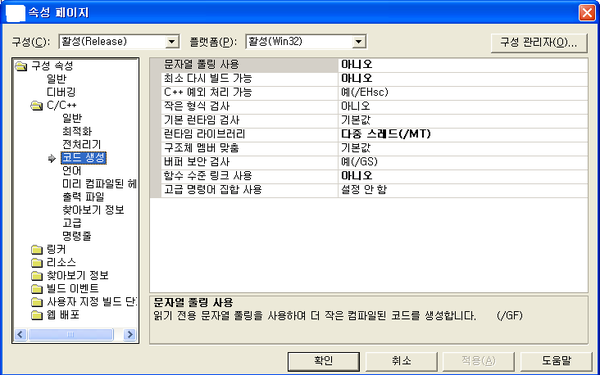Open the 구성(C) configuration dropdown
Viewport: 600px width, 375px height.
pos(172,41)
